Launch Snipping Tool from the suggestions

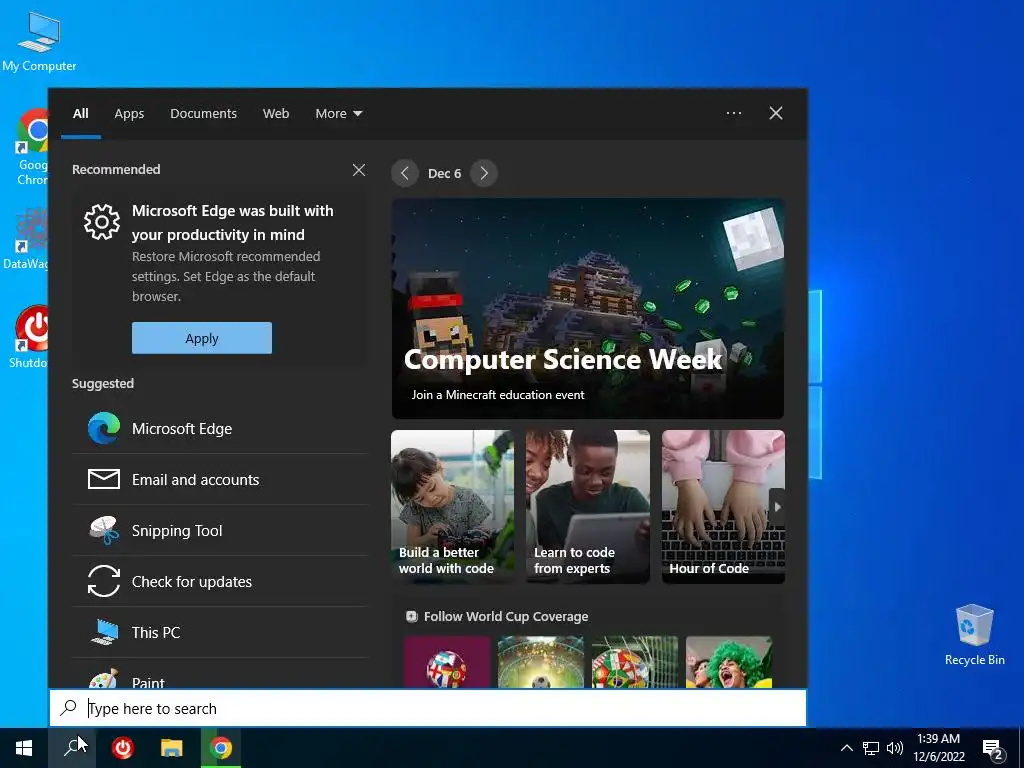point(219,530)
